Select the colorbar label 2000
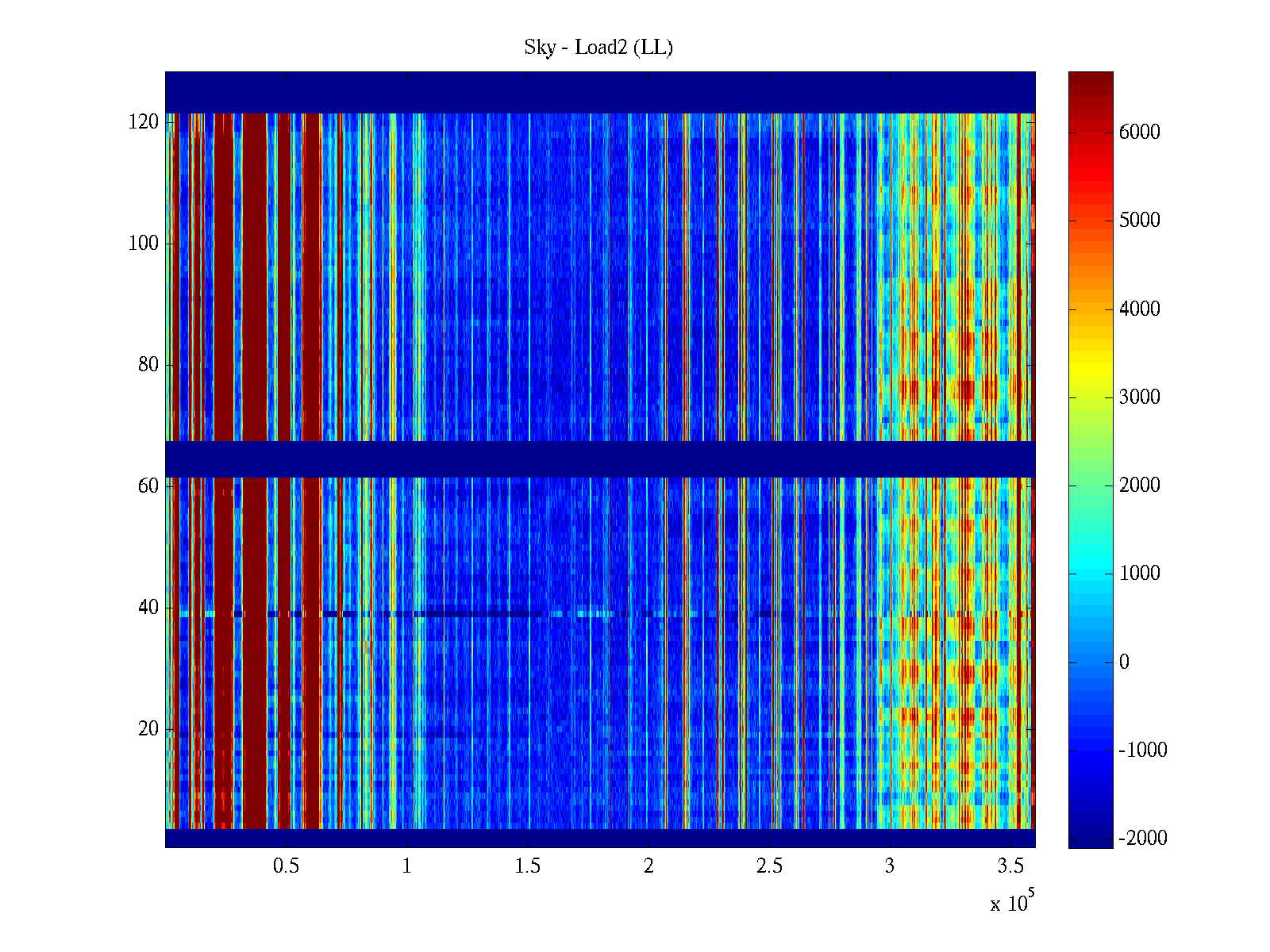Screen dimensions: 1270x952 point(1139,486)
